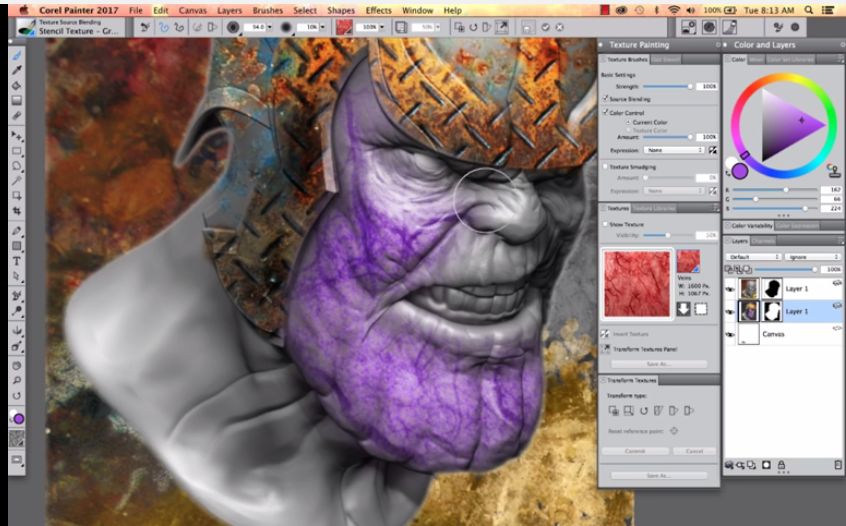Screen dimensions: 846x526
Task: Open the opacity dropdown arrow
Action: [323, 27]
